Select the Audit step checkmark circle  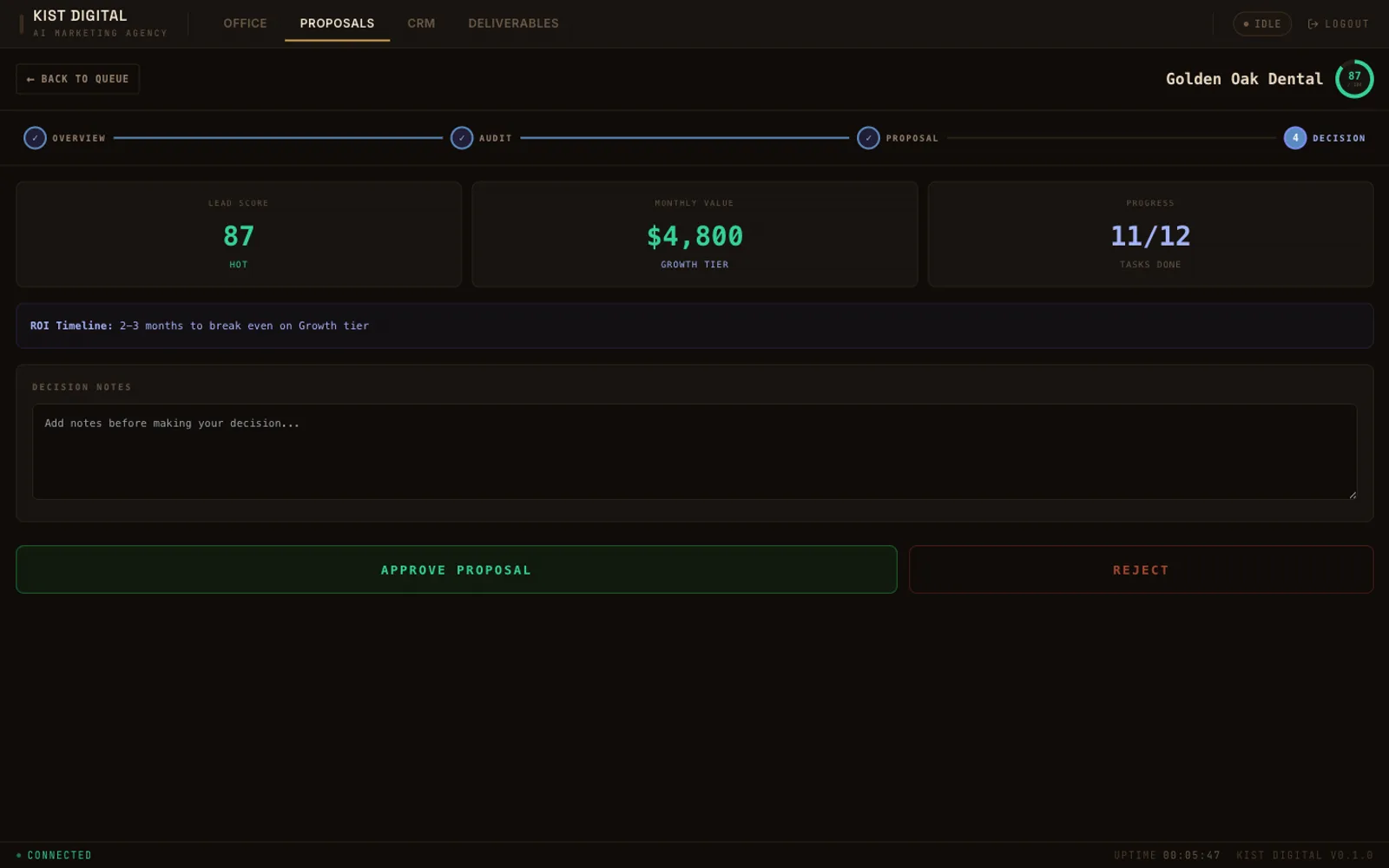point(462,138)
